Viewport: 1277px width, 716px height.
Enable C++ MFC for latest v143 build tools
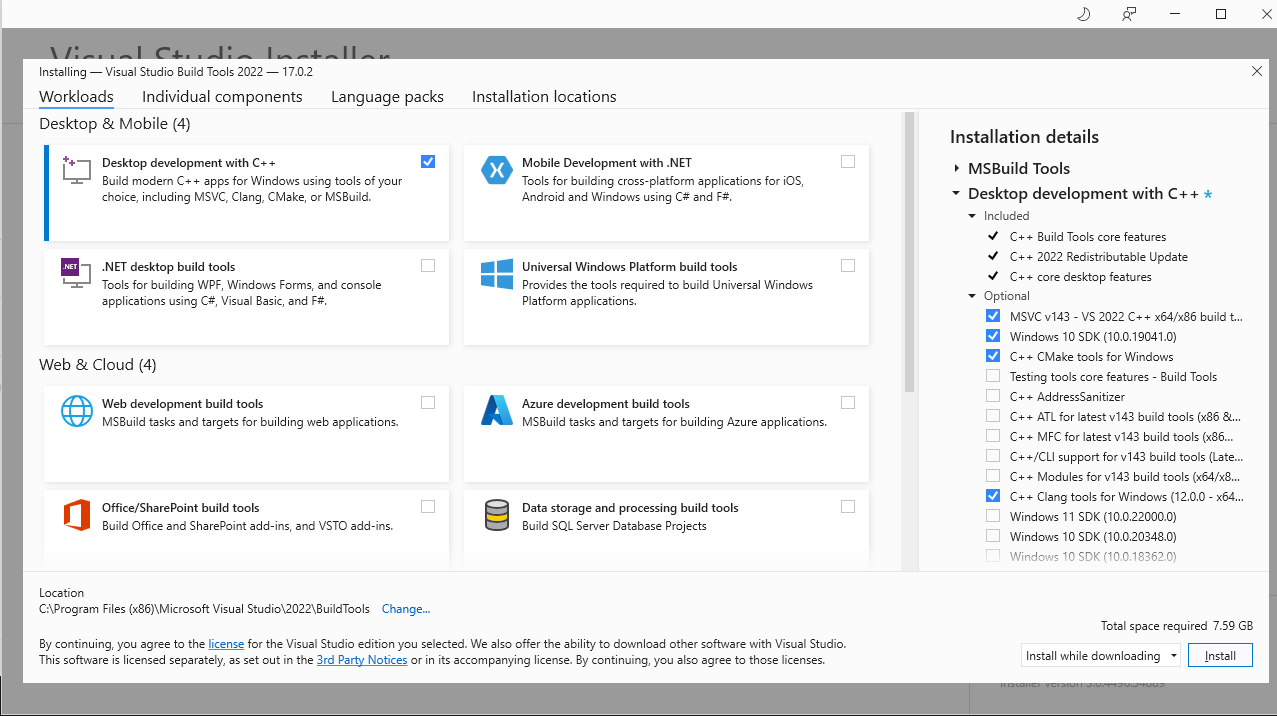click(x=993, y=436)
